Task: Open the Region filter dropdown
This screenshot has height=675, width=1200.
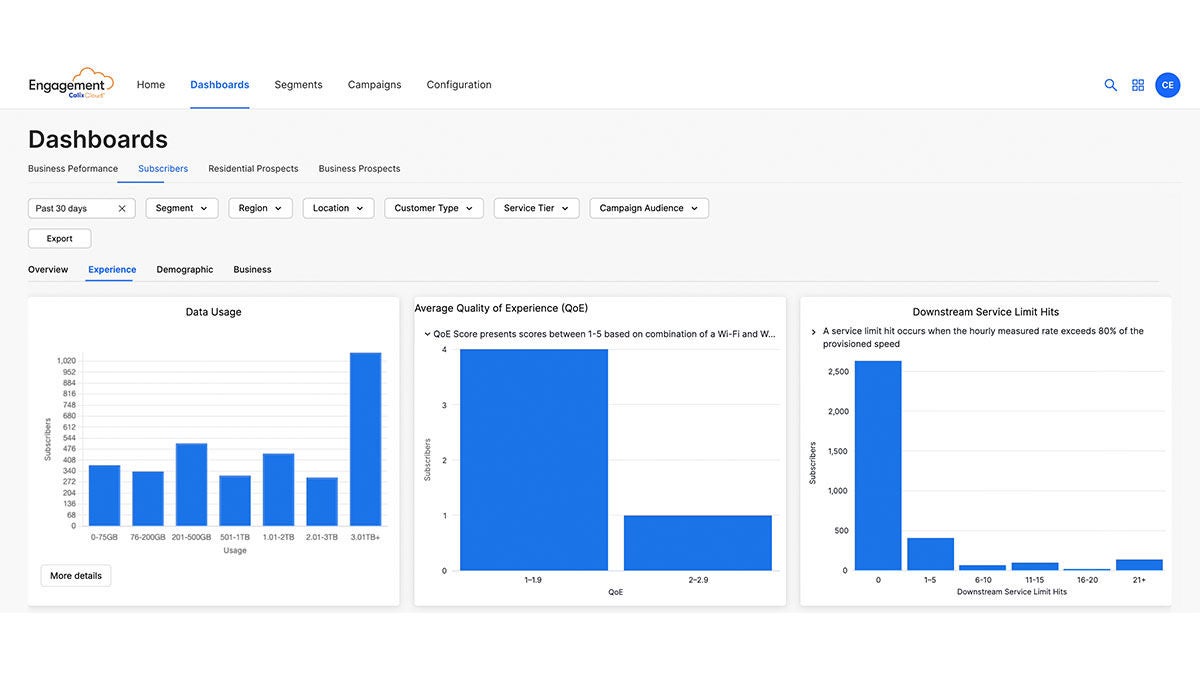Action: (x=260, y=208)
